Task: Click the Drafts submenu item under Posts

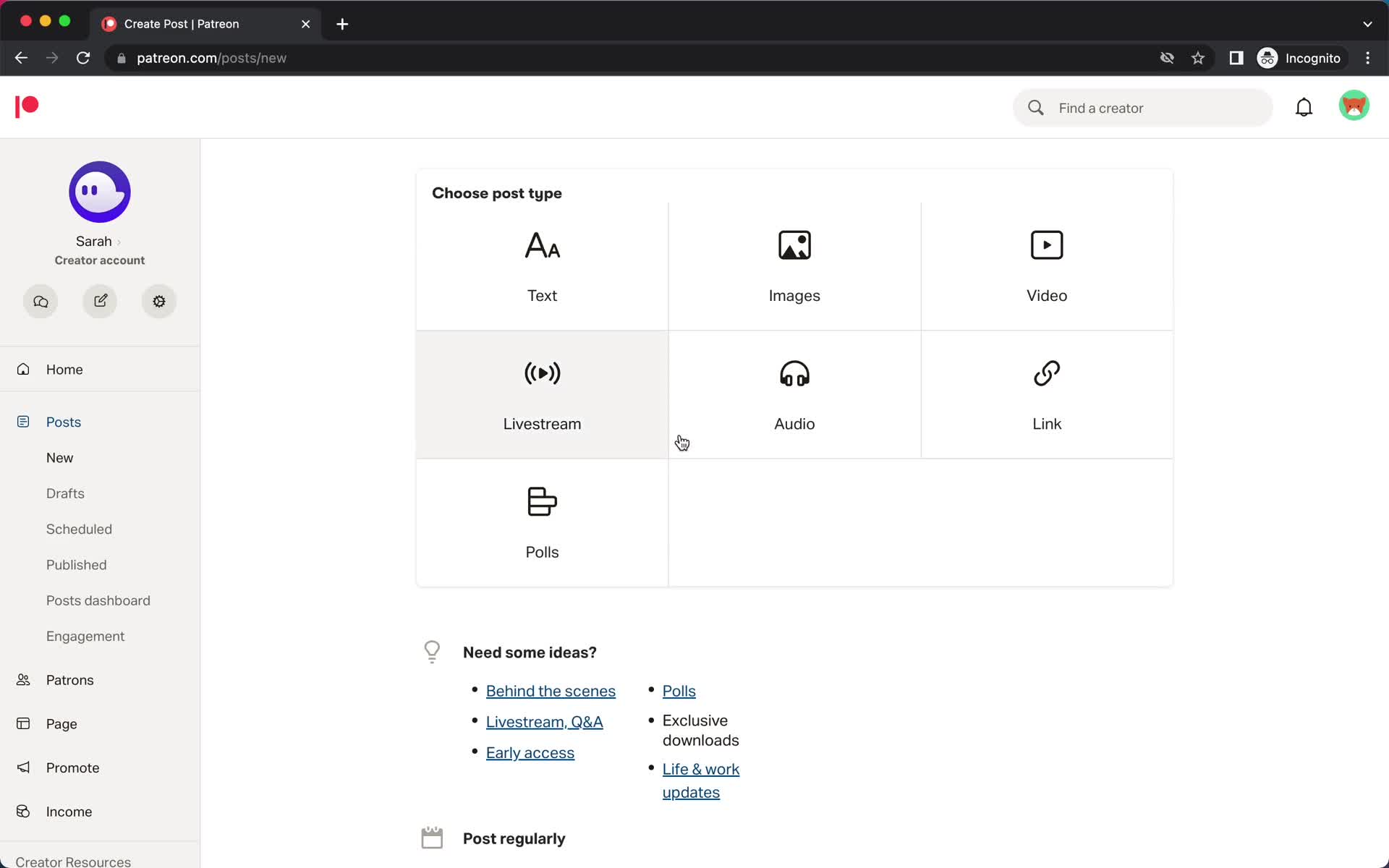Action: (x=65, y=493)
